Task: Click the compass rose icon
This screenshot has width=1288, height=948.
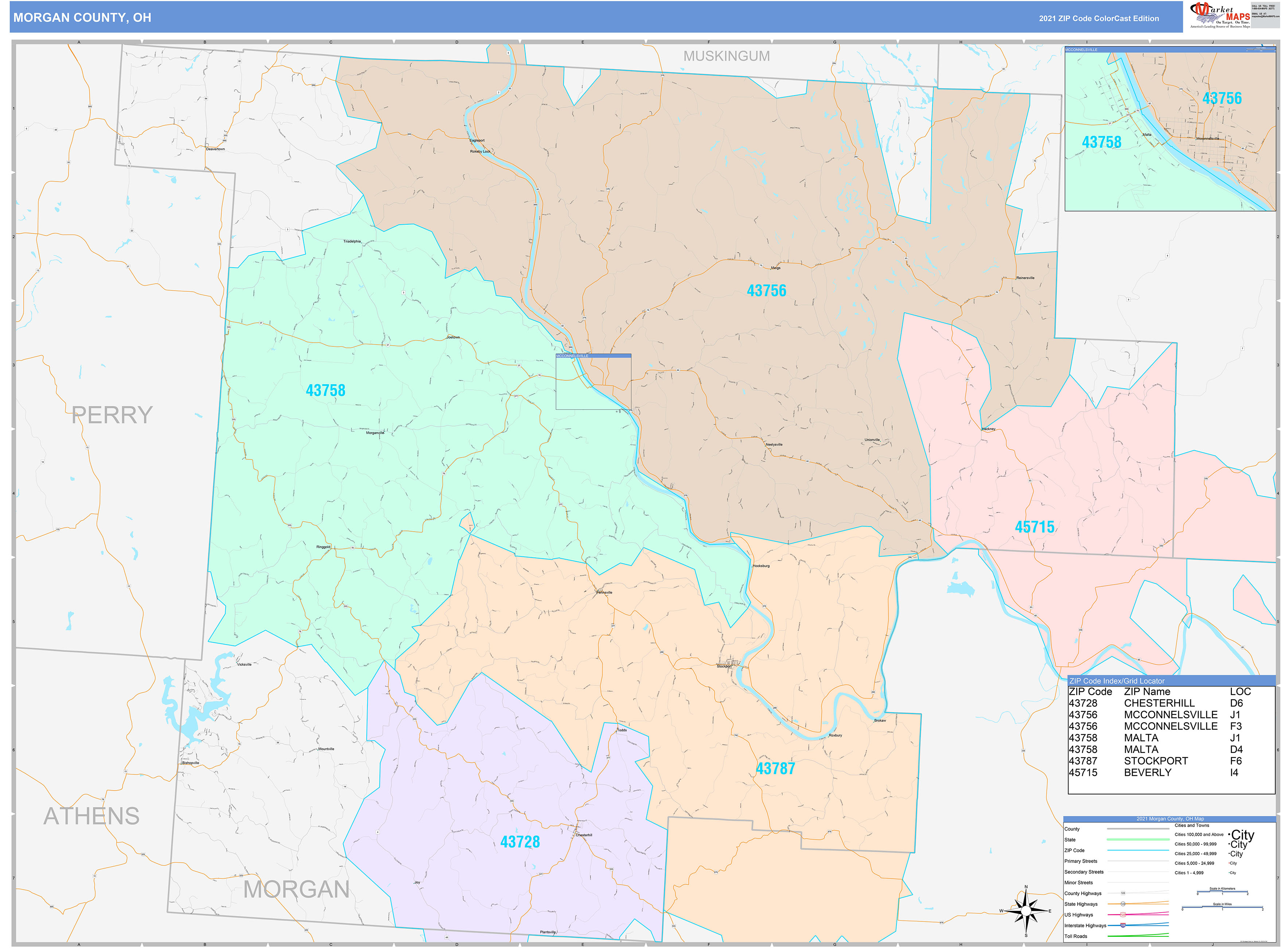Action: pyautogui.click(x=1026, y=911)
